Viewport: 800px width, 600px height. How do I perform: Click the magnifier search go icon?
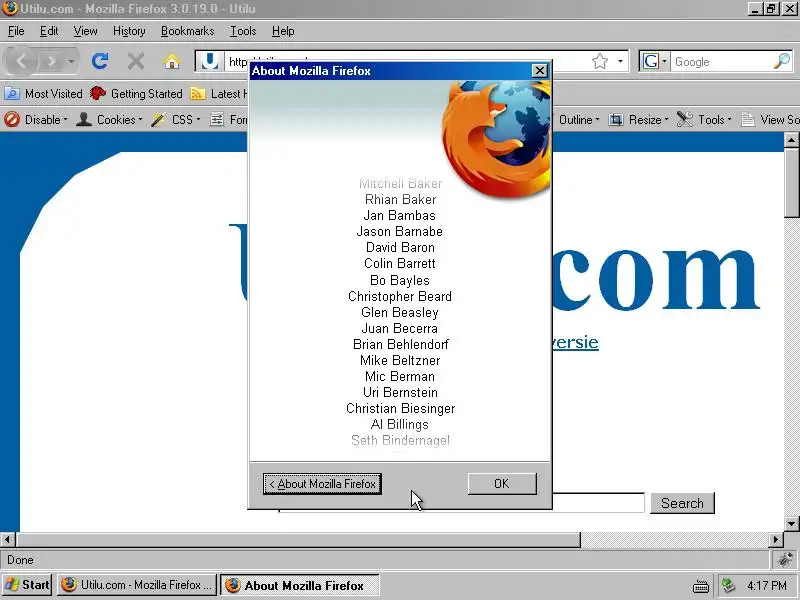pos(782,62)
